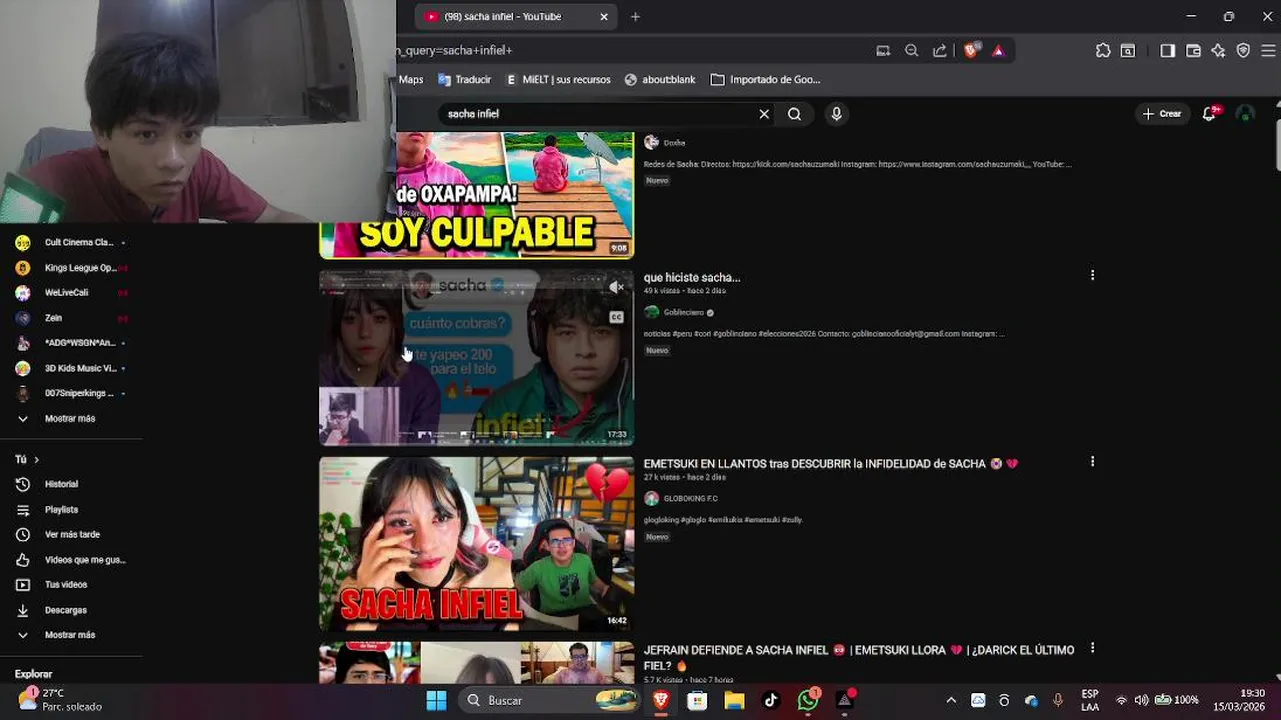Open the Tú section chevron
The image size is (1281, 720).
(36, 460)
